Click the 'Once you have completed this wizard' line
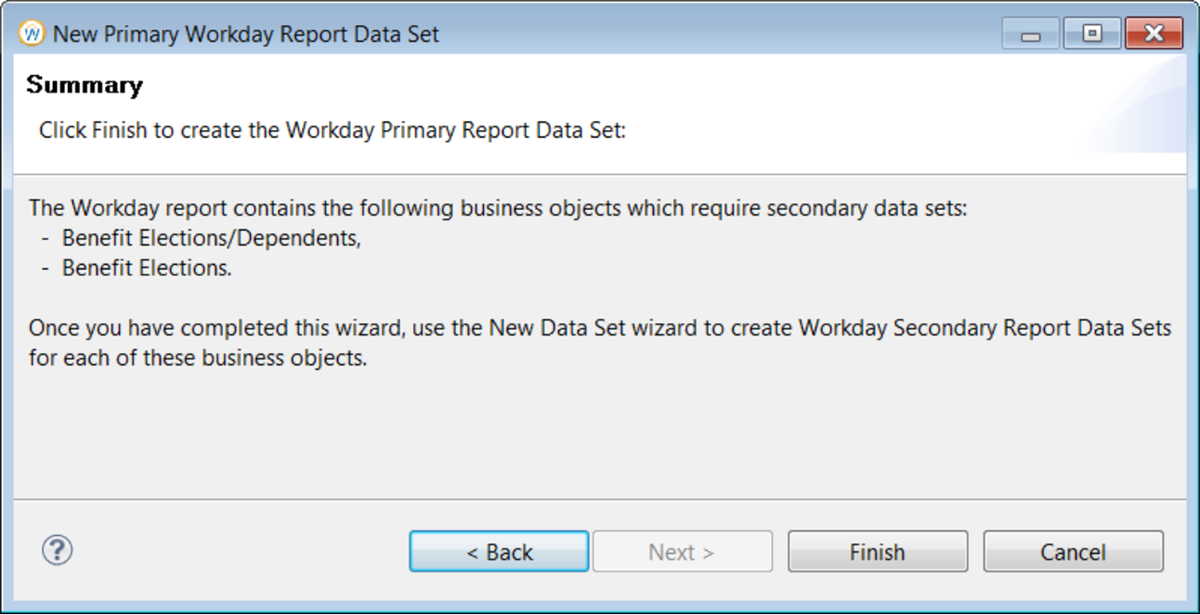Image resolution: width=1200 pixels, height=615 pixels. point(600,328)
